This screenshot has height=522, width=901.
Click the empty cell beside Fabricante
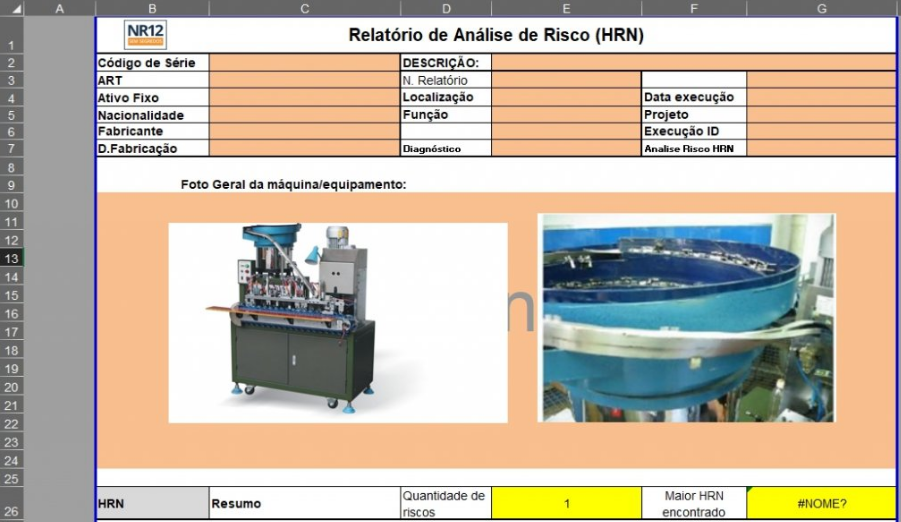(304, 131)
